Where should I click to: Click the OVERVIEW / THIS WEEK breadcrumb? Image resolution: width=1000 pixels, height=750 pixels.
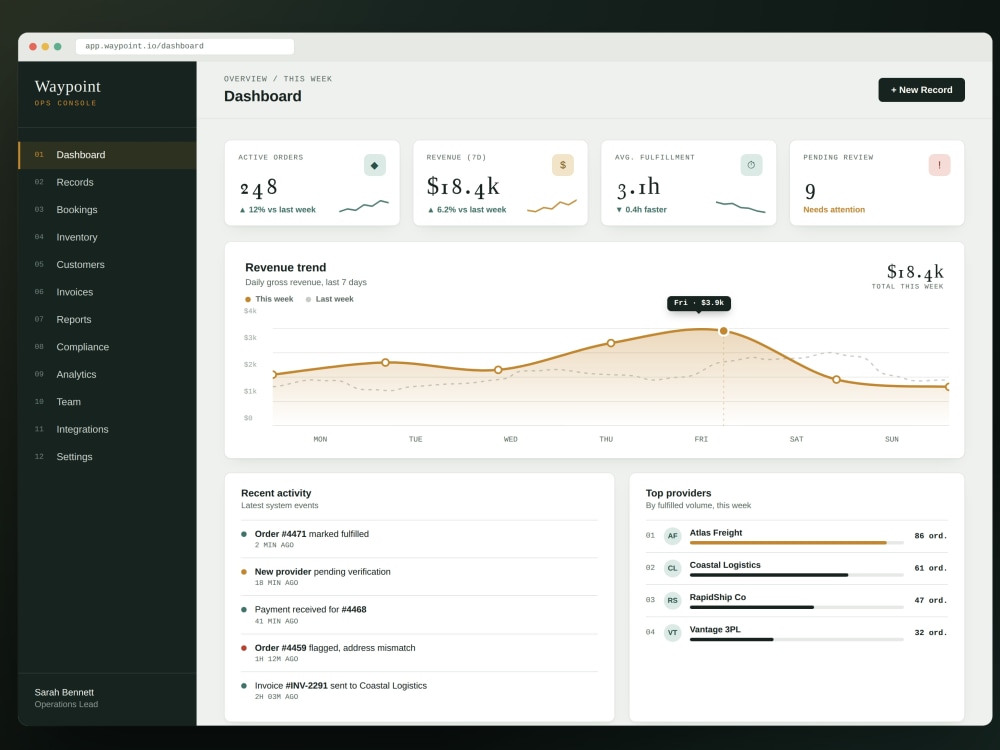click(x=277, y=79)
